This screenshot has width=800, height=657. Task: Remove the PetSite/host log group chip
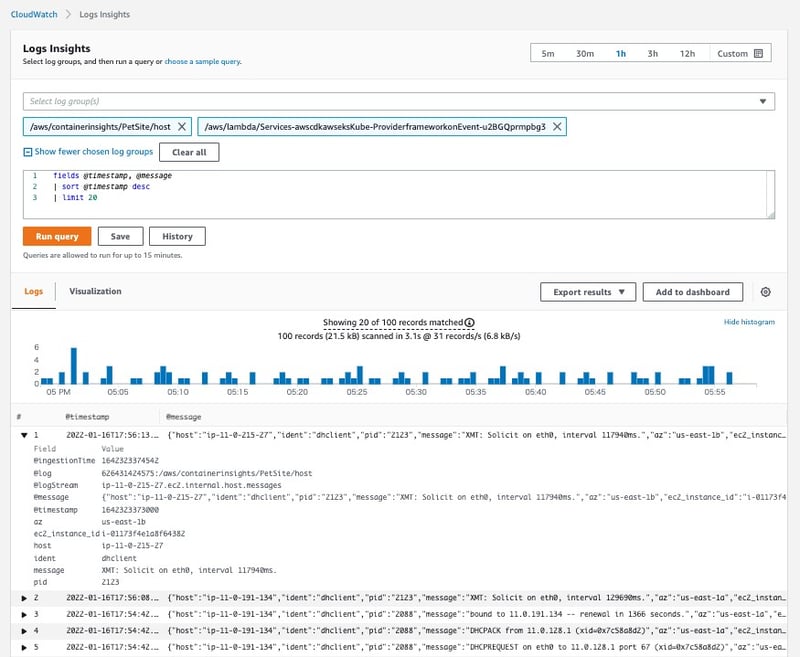point(182,127)
